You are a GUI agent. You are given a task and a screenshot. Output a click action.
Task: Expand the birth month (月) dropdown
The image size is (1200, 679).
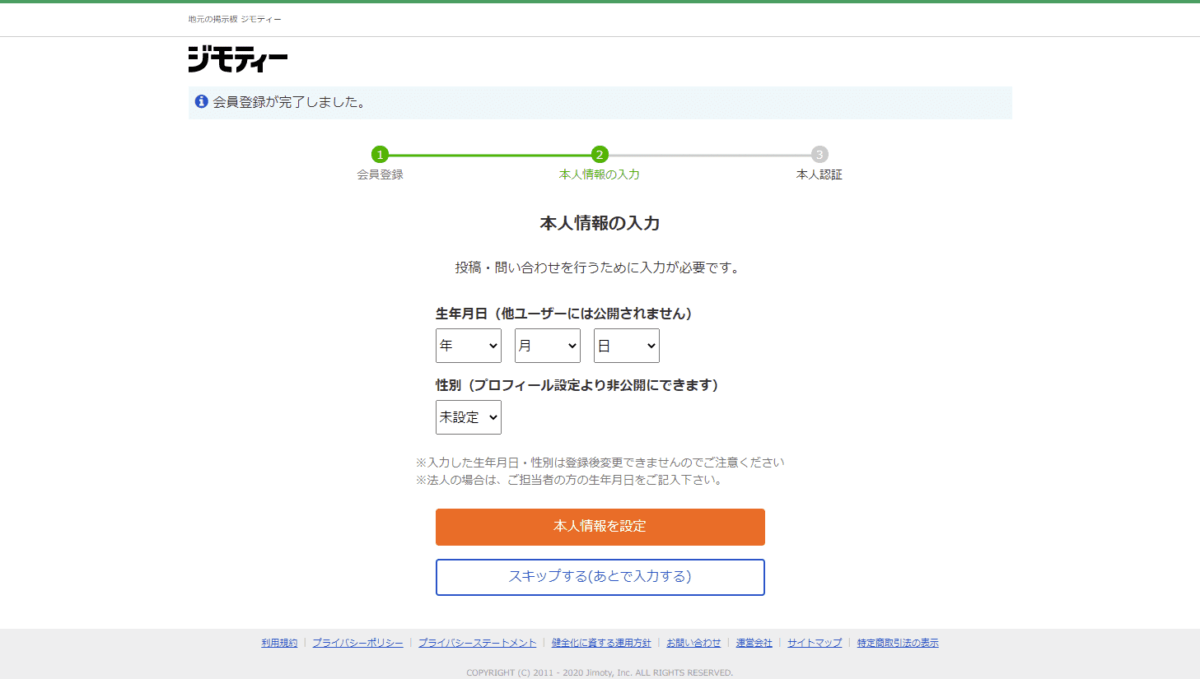pos(547,345)
